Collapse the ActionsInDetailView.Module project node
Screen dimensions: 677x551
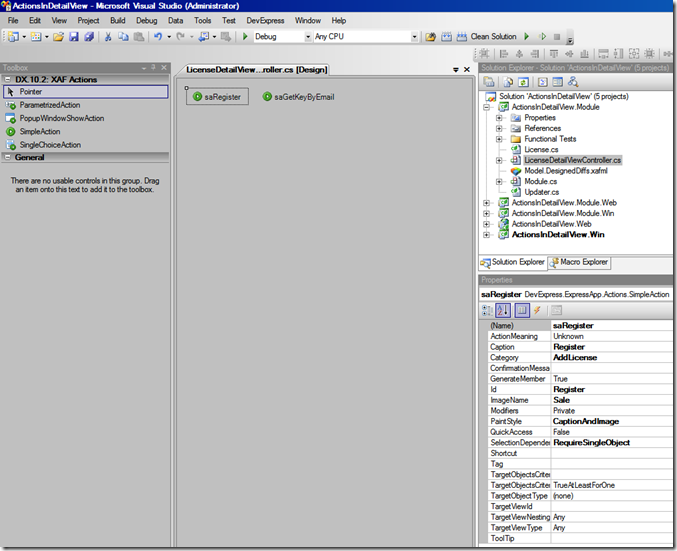[487, 107]
